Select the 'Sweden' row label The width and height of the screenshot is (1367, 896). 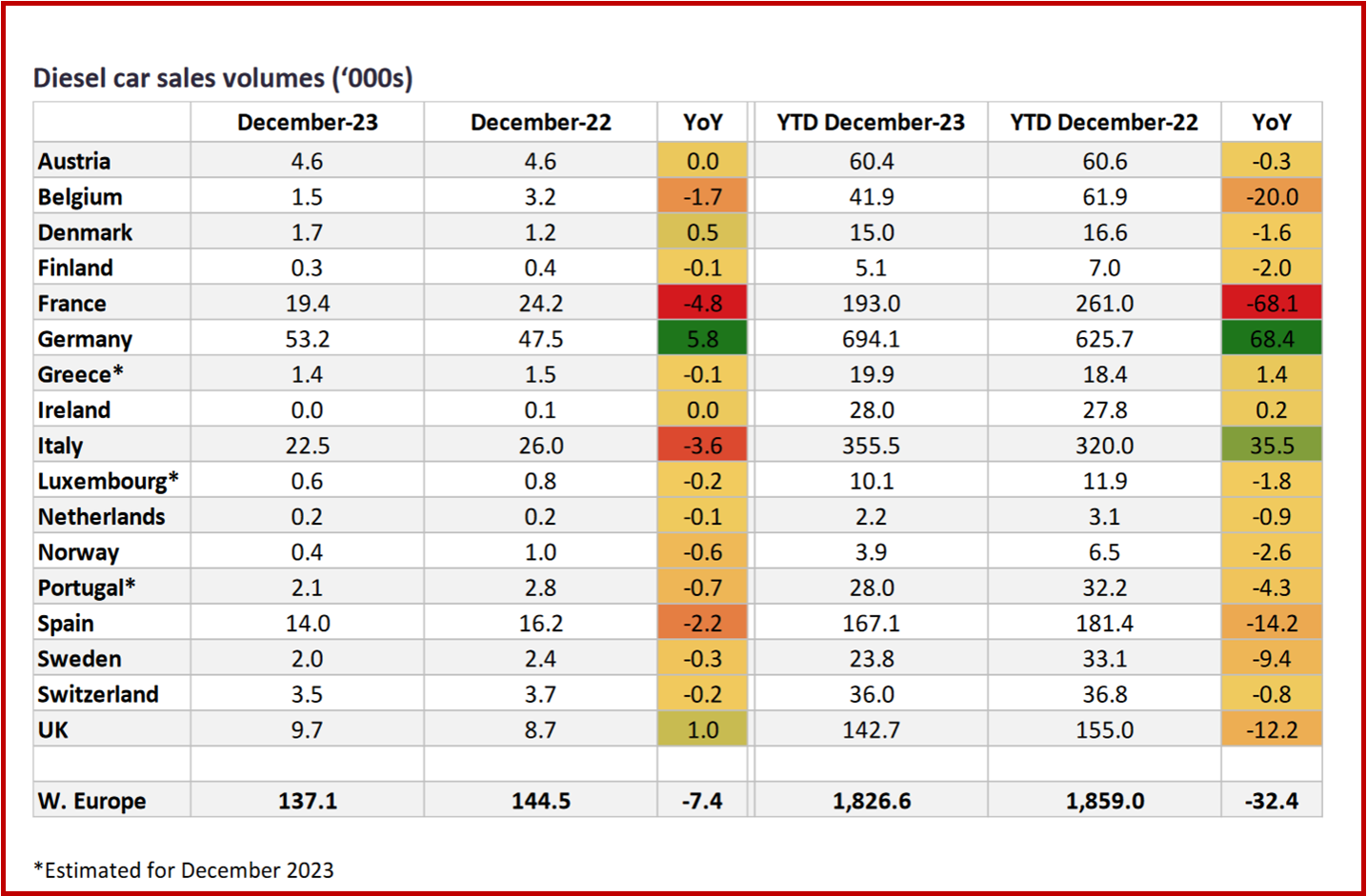pos(80,659)
